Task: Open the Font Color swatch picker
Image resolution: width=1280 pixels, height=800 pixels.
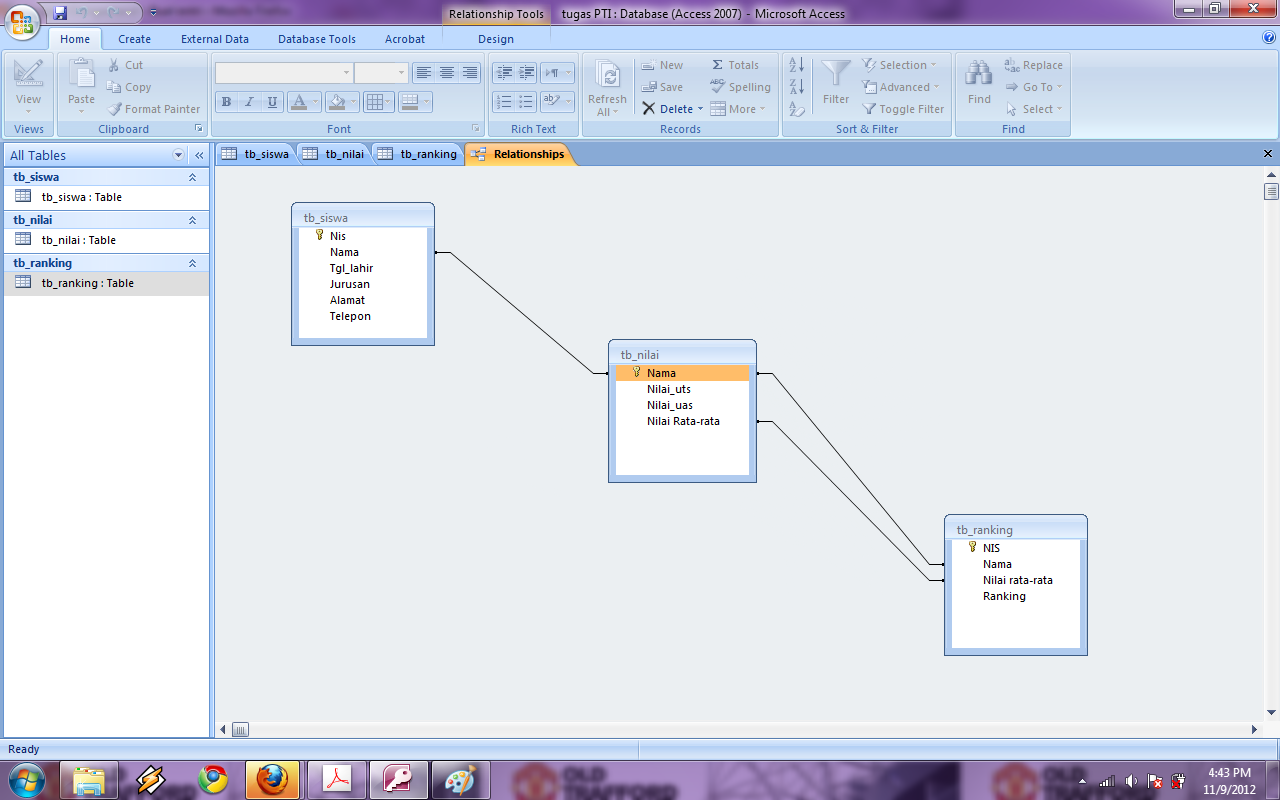Action: pos(315,102)
